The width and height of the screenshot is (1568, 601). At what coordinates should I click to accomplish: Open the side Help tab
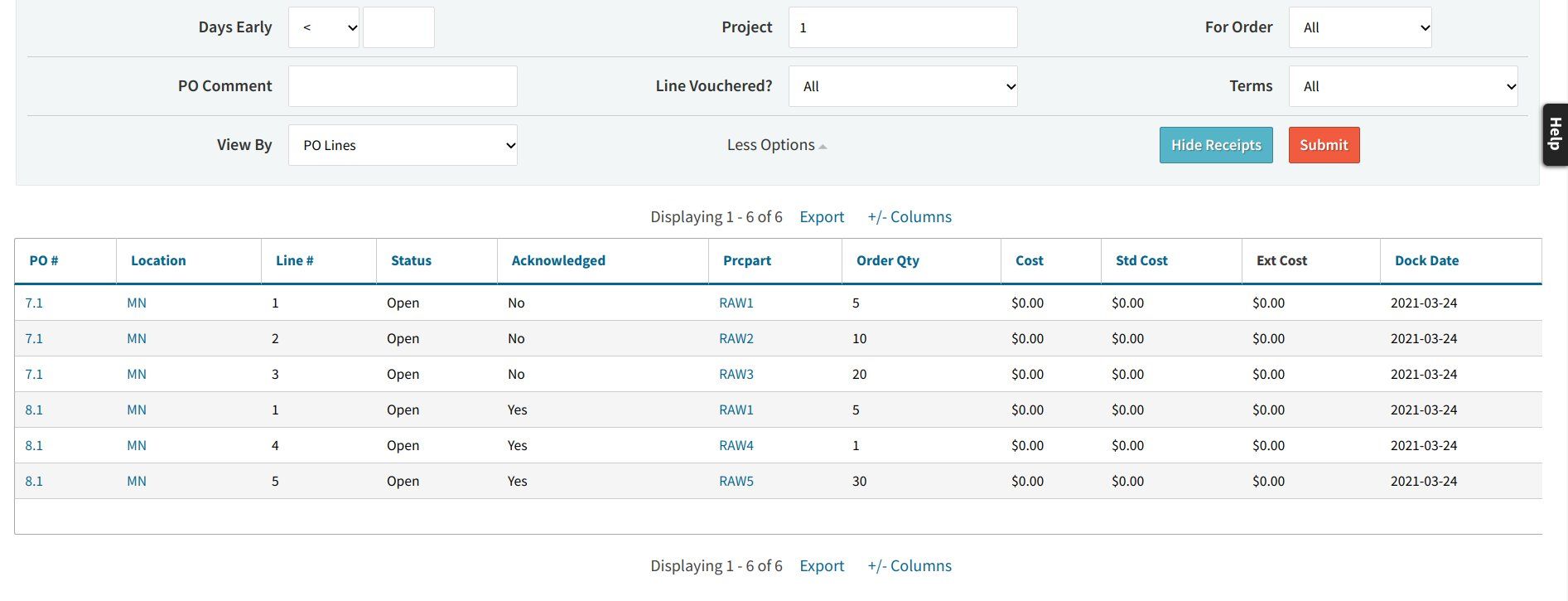tap(1555, 134)
